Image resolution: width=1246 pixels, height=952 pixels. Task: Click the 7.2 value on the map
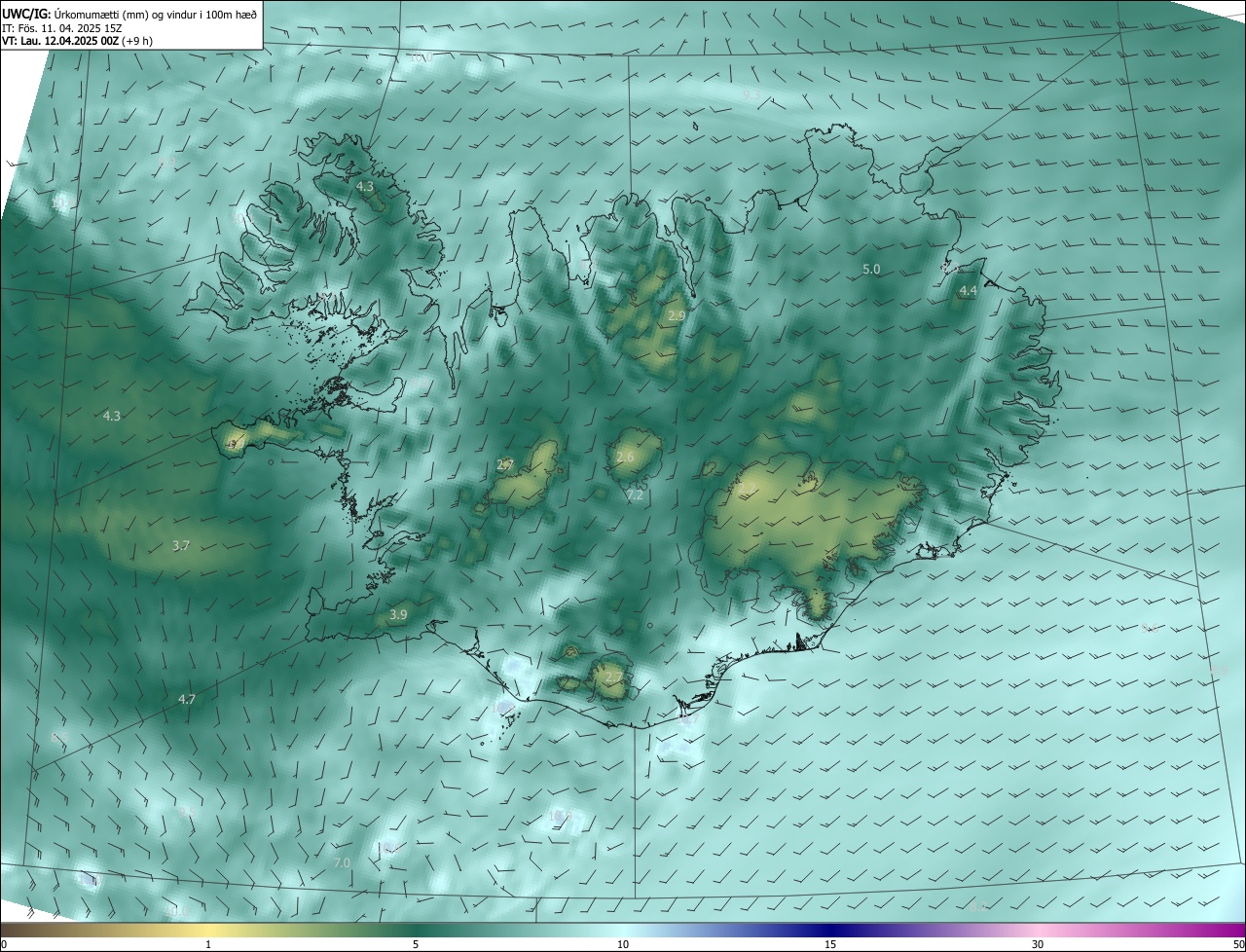tap(635, 495)
